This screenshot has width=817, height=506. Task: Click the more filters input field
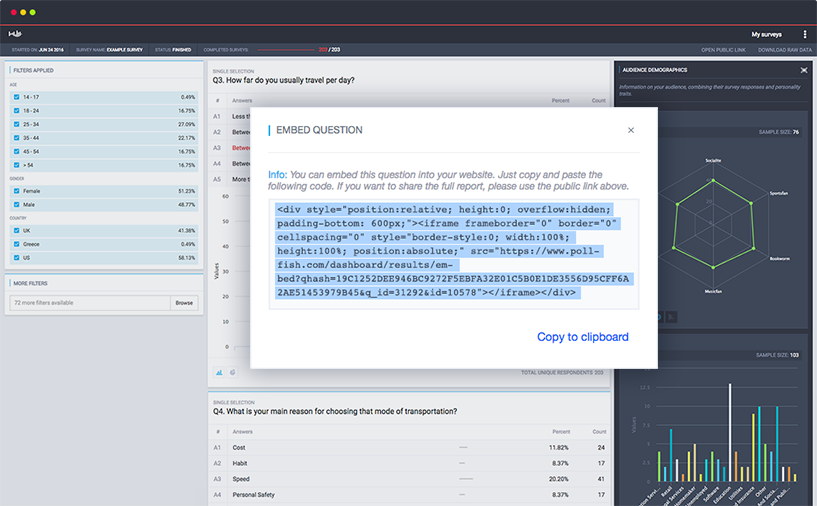click(90, 303)
